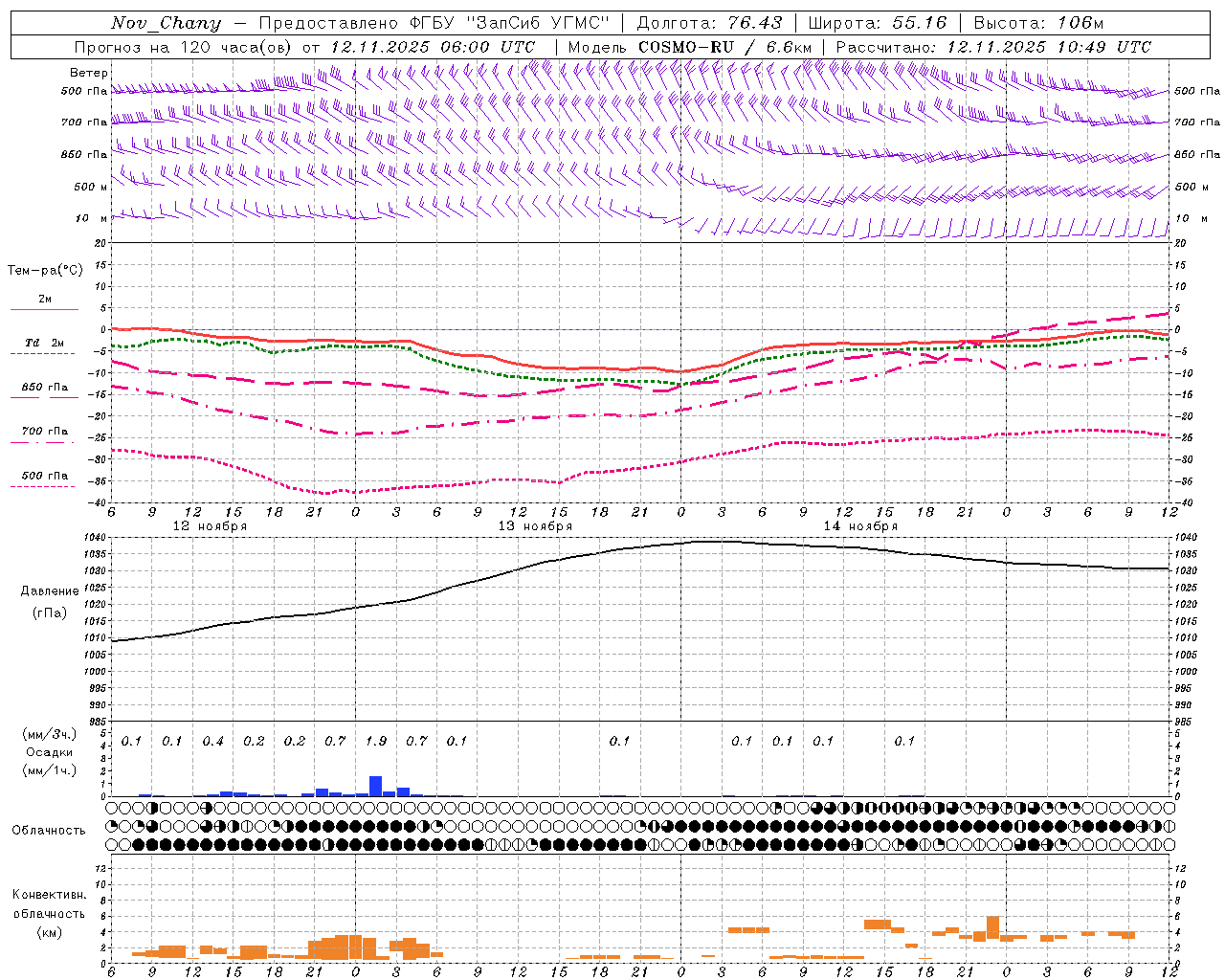The width and height of the screenshot is (1225, 980).
Task: Click the "Ветер" wind panel label
Action: (89, 73)
